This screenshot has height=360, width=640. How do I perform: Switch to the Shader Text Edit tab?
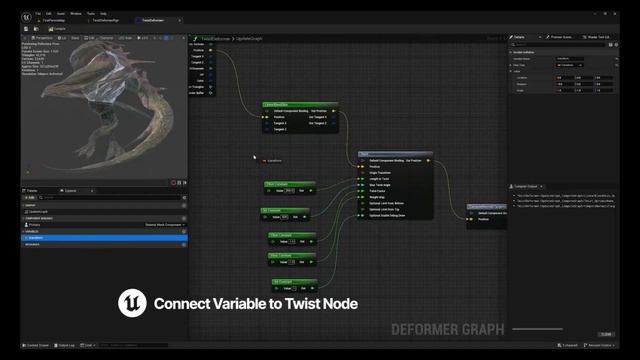[596, 37]
